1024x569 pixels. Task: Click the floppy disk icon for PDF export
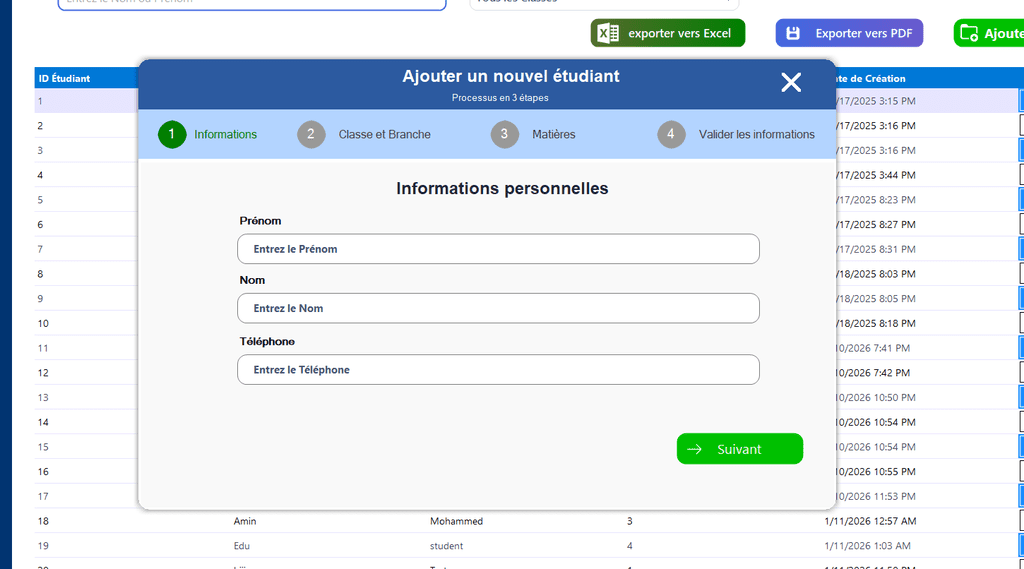point(793,33)
